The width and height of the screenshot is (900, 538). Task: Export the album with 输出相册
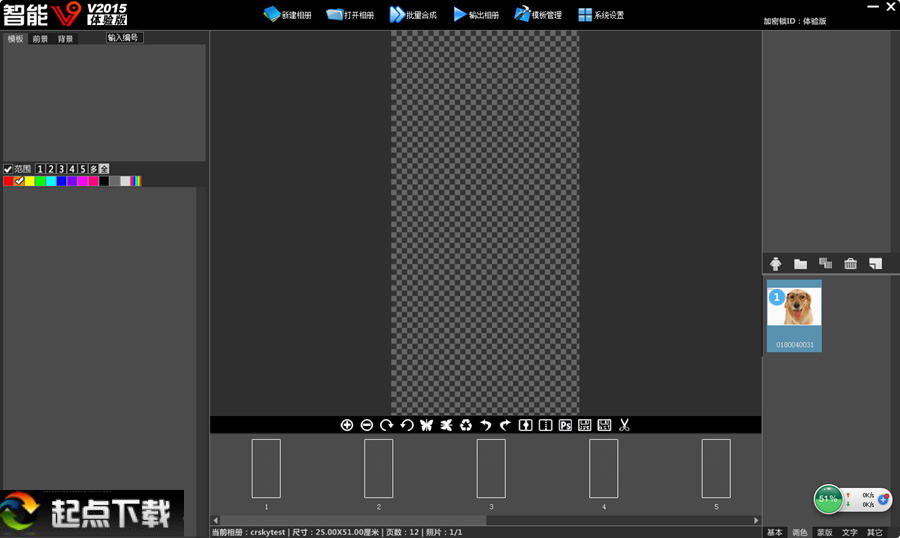(476, 14)
